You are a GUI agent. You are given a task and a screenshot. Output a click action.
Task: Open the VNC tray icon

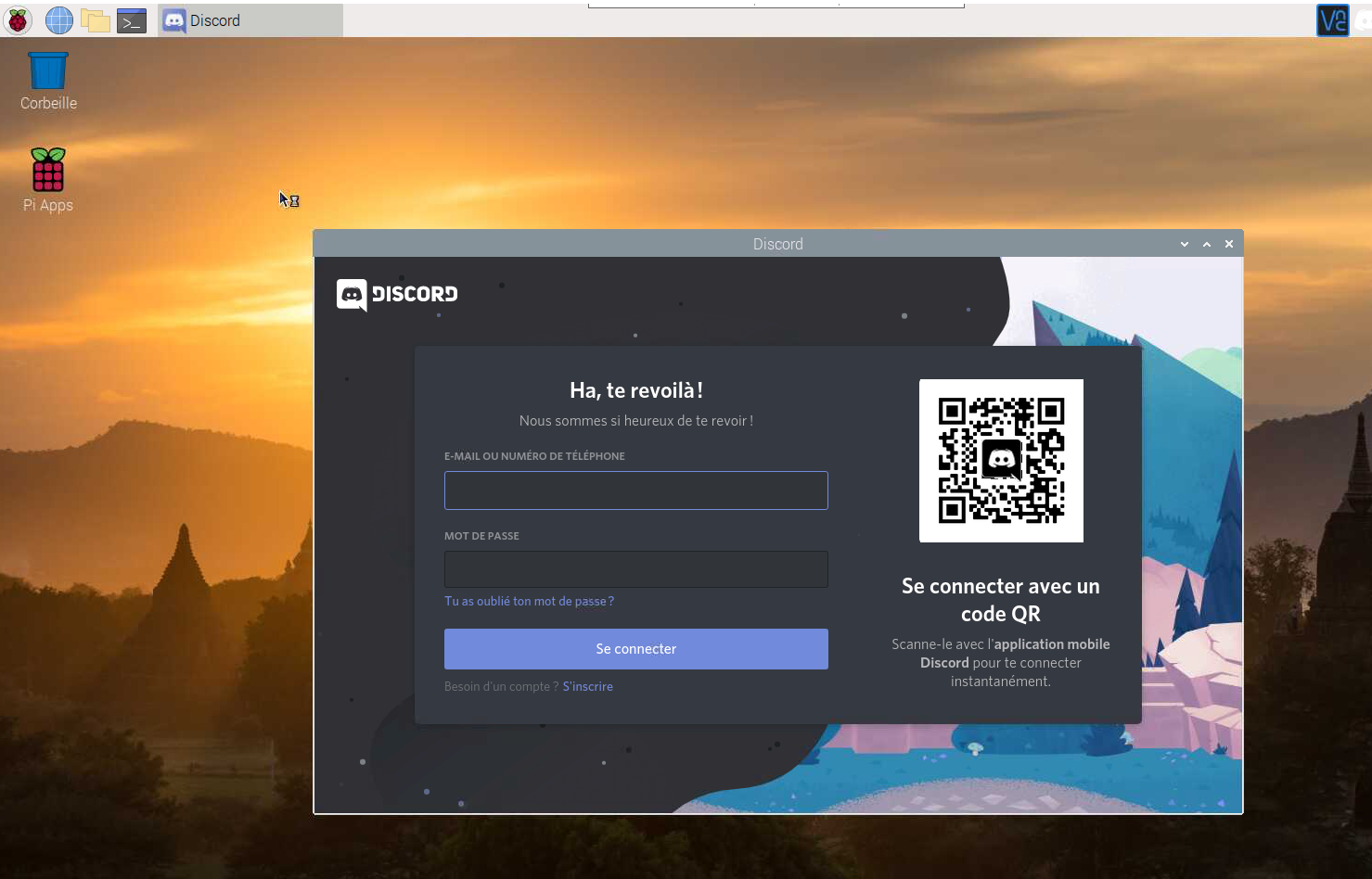point(1332,20)
